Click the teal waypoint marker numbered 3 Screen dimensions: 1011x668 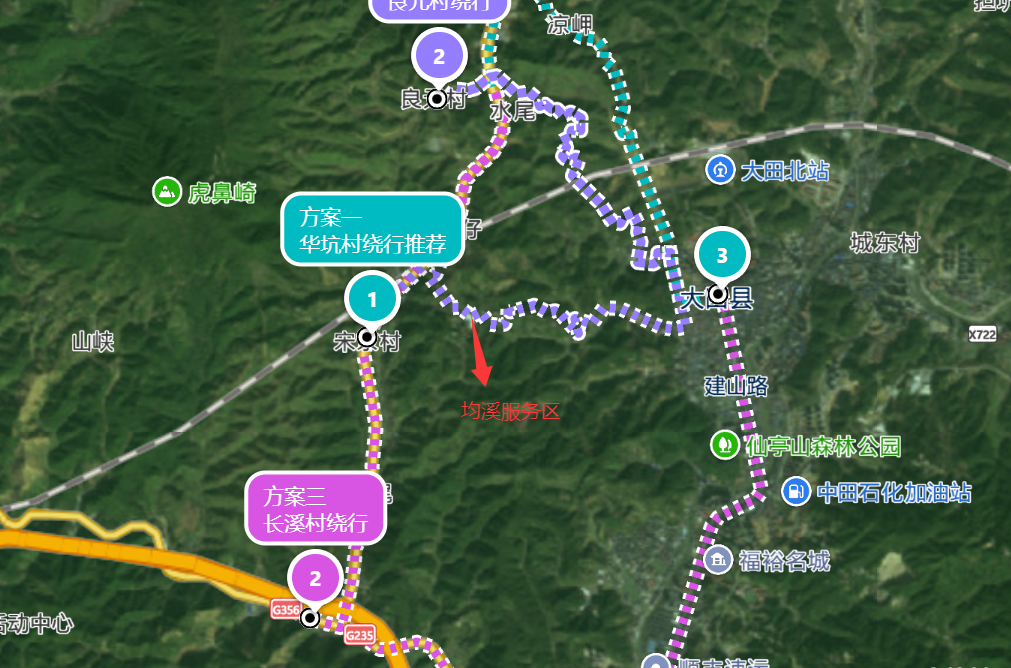click(x=721, y=255)
